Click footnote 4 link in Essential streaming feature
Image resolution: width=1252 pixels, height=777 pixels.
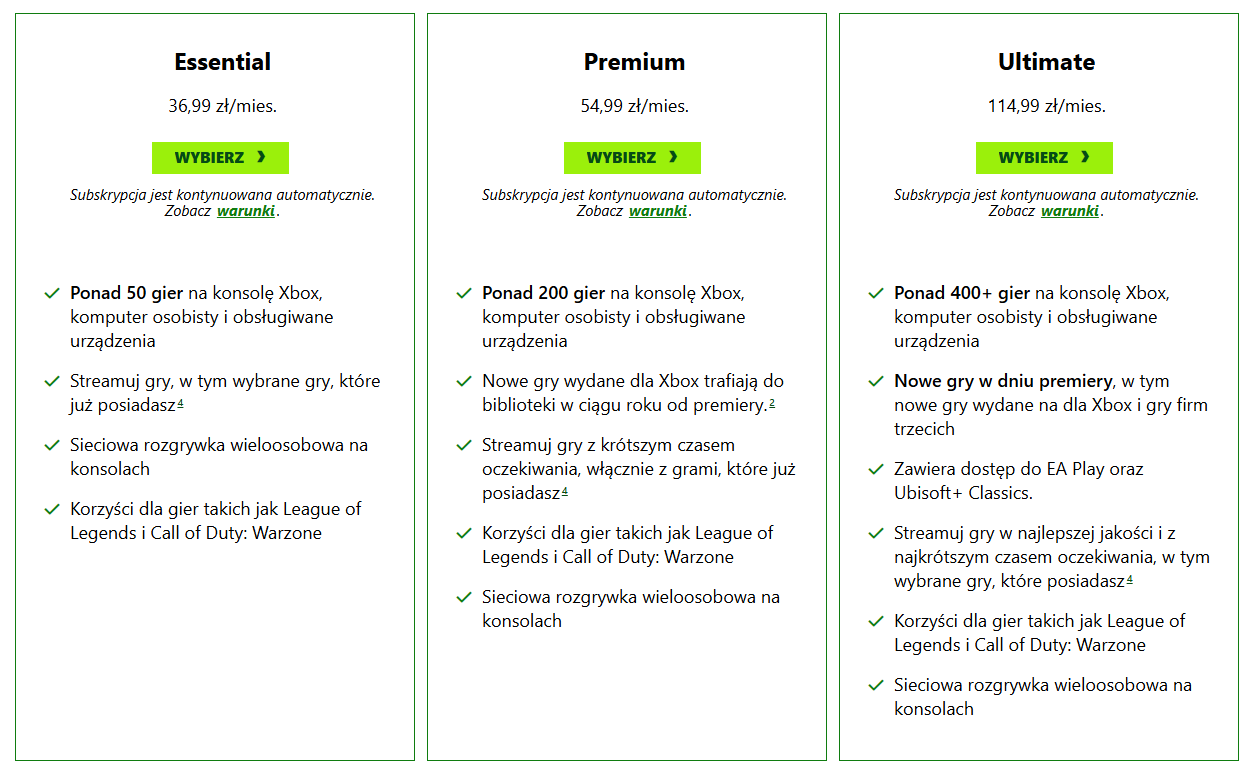[x=181, y=403]
